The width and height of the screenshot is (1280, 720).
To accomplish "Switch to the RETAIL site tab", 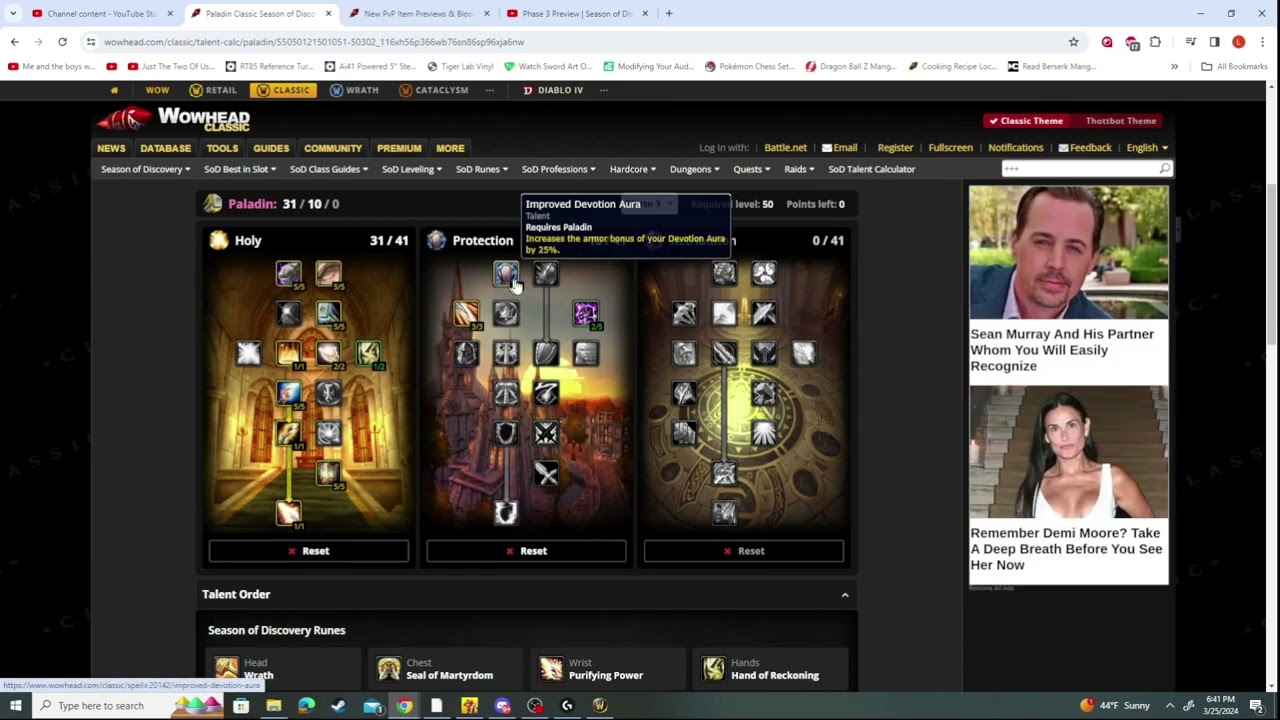I will tap(213, 90).
